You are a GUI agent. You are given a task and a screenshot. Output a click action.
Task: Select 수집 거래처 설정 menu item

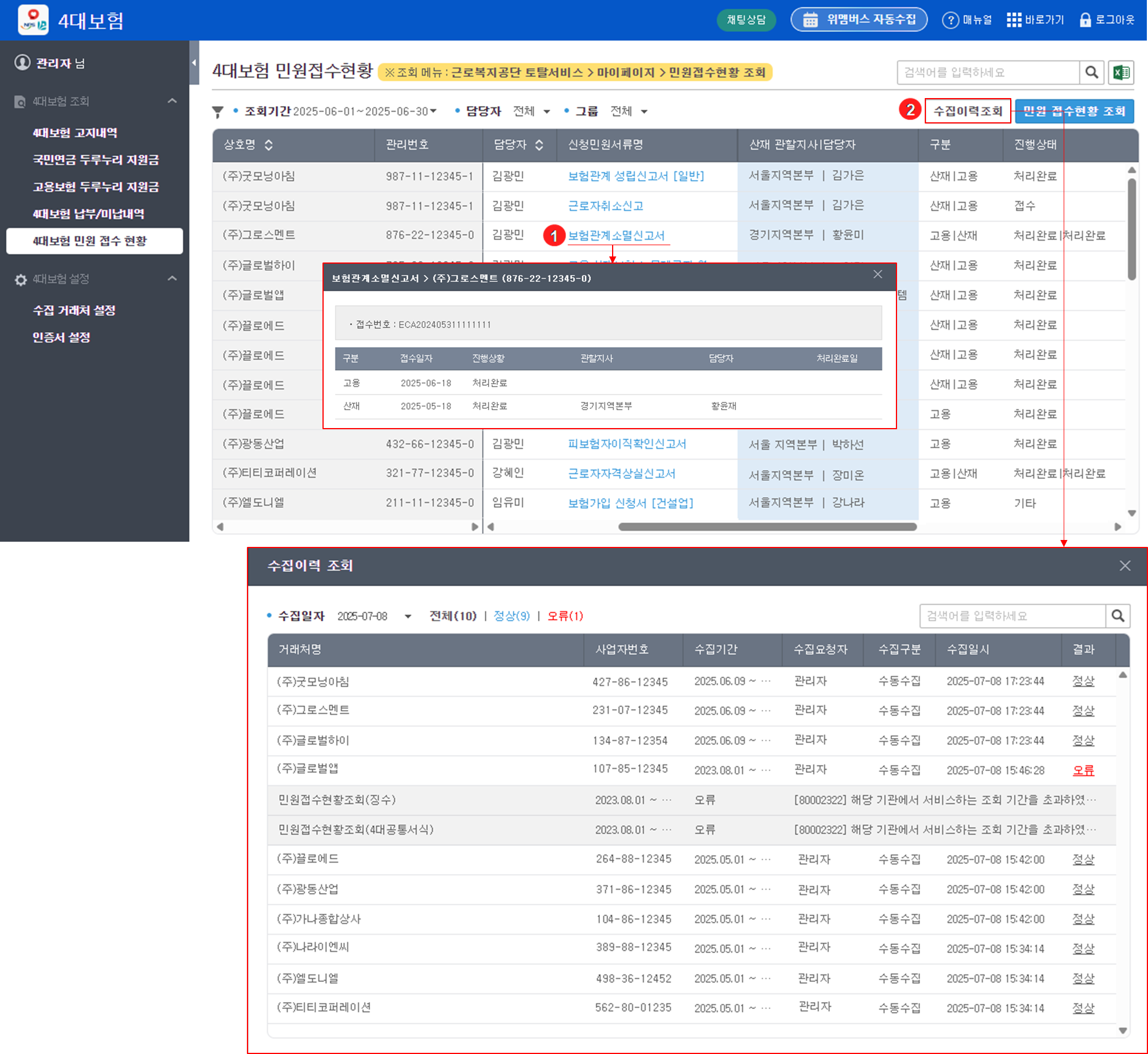coord(74,310)
